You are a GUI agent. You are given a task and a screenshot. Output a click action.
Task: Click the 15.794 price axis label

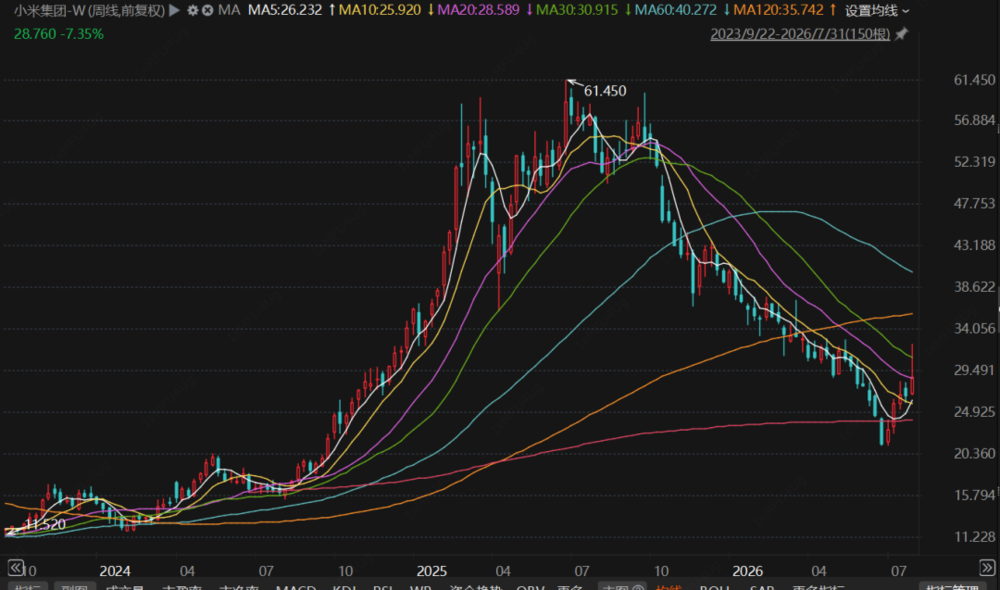[x=974, y=495]
